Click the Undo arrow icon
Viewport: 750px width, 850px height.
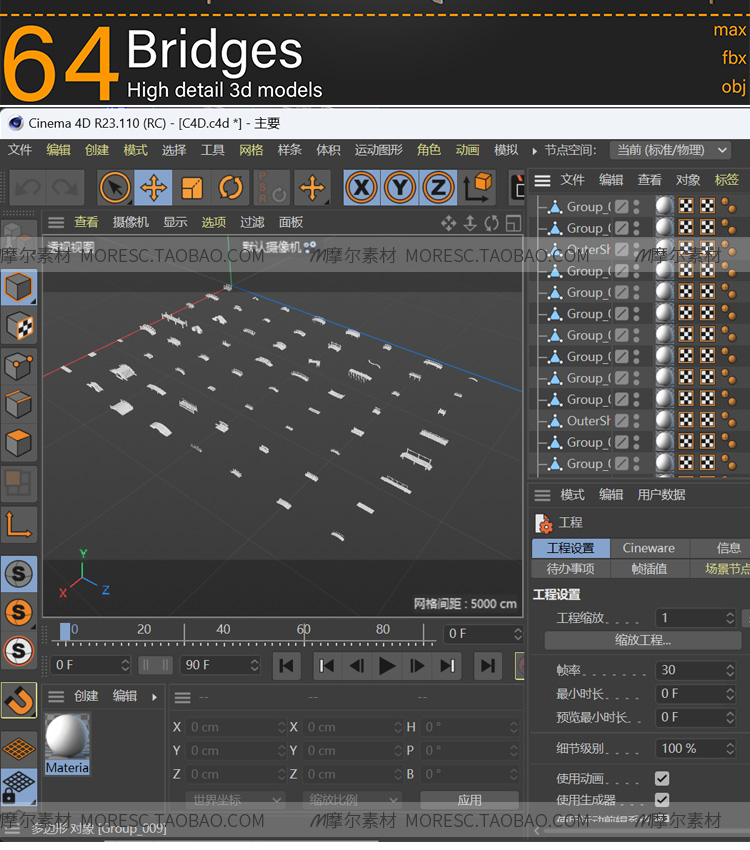pos(28,188)
